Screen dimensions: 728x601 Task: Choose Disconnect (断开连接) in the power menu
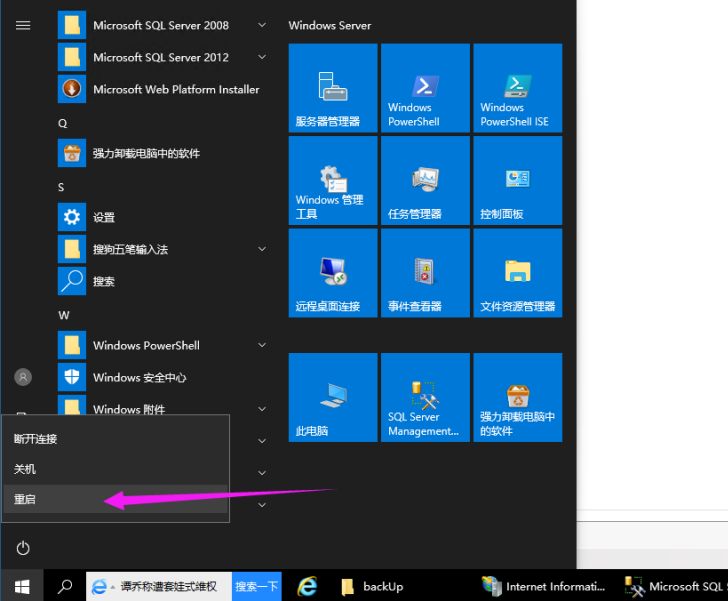tap(36, 439)
